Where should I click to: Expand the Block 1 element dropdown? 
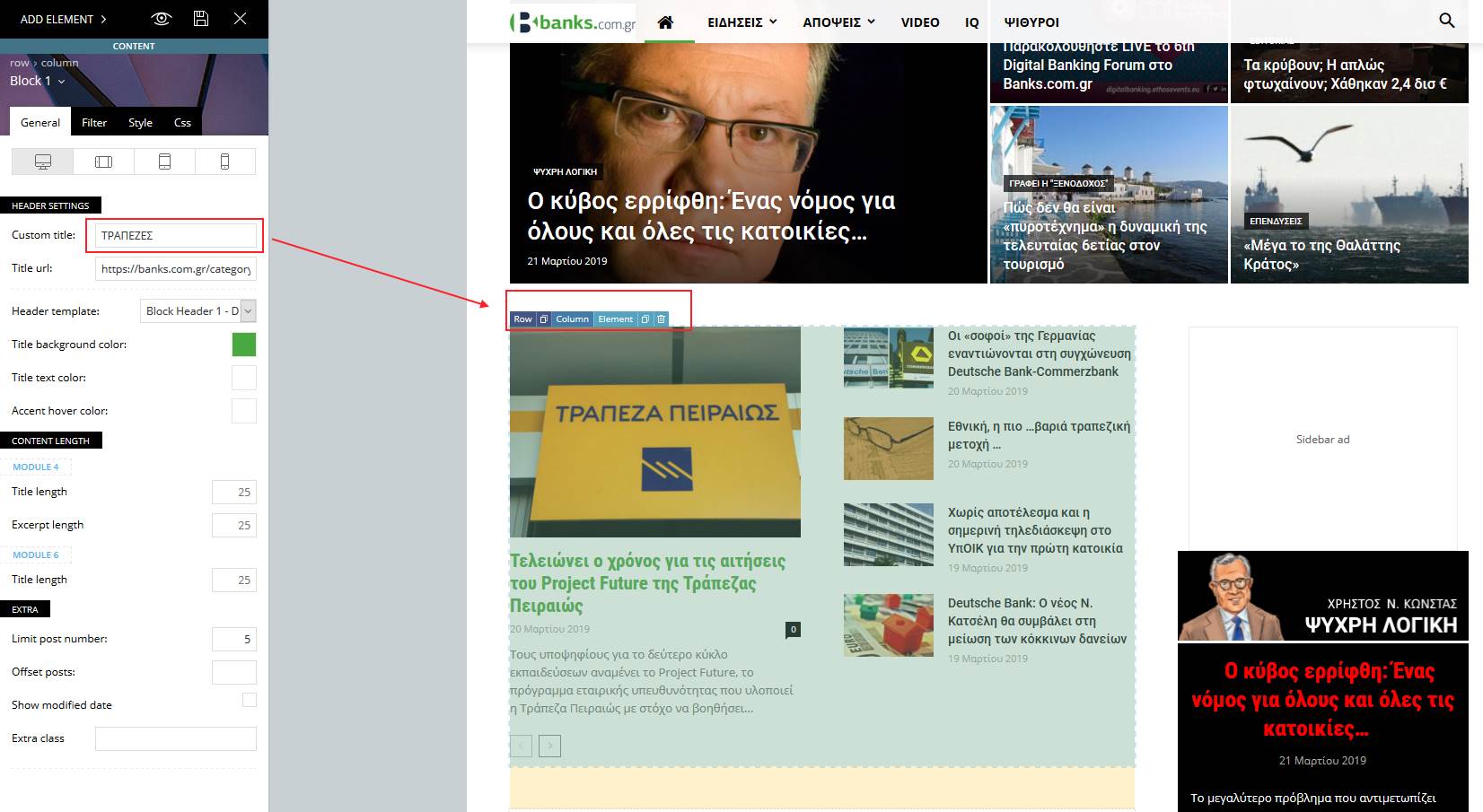pyautogui.click(x=38, y=81)
